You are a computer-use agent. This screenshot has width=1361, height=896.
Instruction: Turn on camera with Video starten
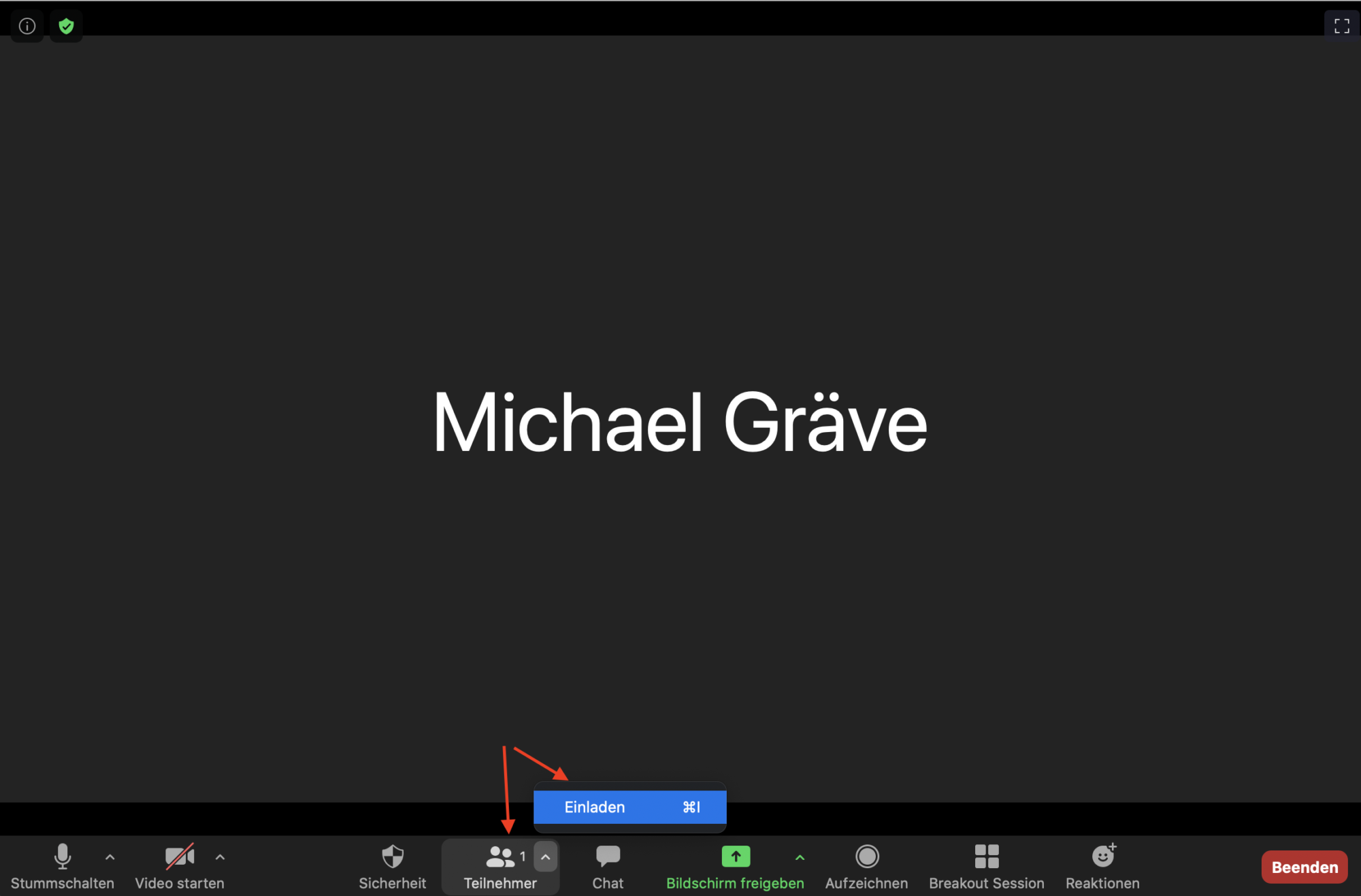(180, 865)
